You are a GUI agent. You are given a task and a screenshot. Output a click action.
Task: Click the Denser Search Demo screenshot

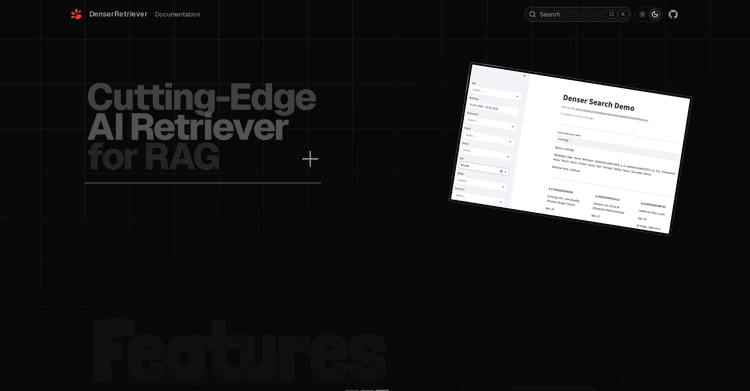pos(571,148)
